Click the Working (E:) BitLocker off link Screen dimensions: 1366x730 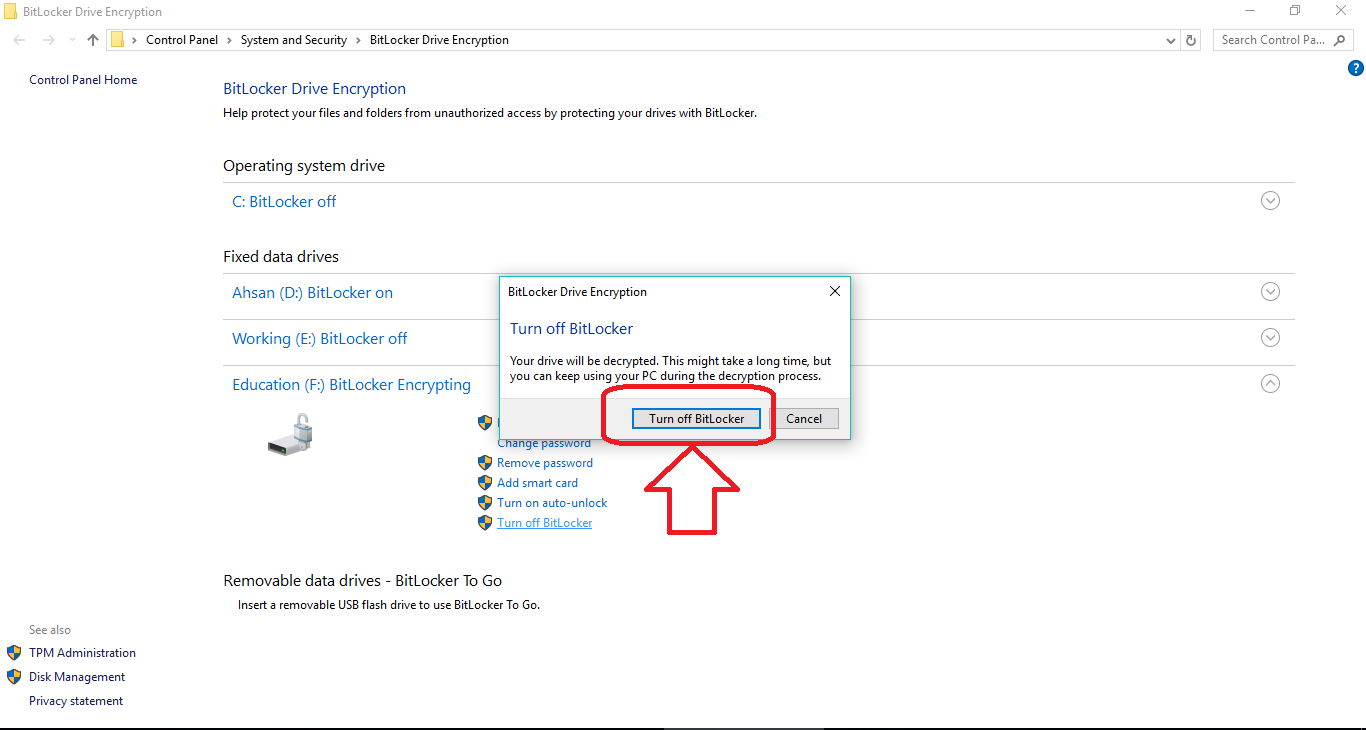point(320,339)
